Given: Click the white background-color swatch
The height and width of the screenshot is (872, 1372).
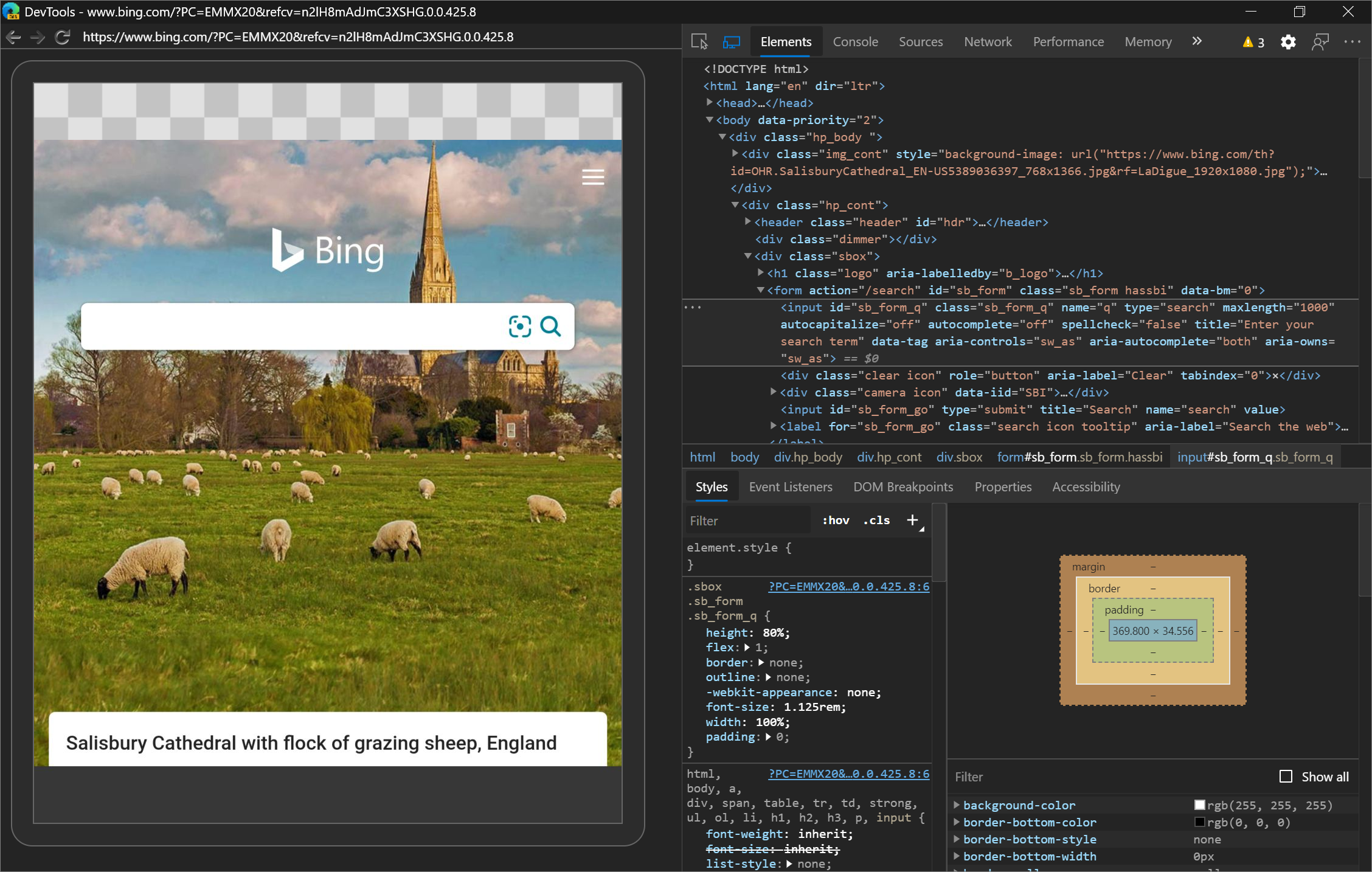Looking at the screenshot, I should click(1199, 805).
